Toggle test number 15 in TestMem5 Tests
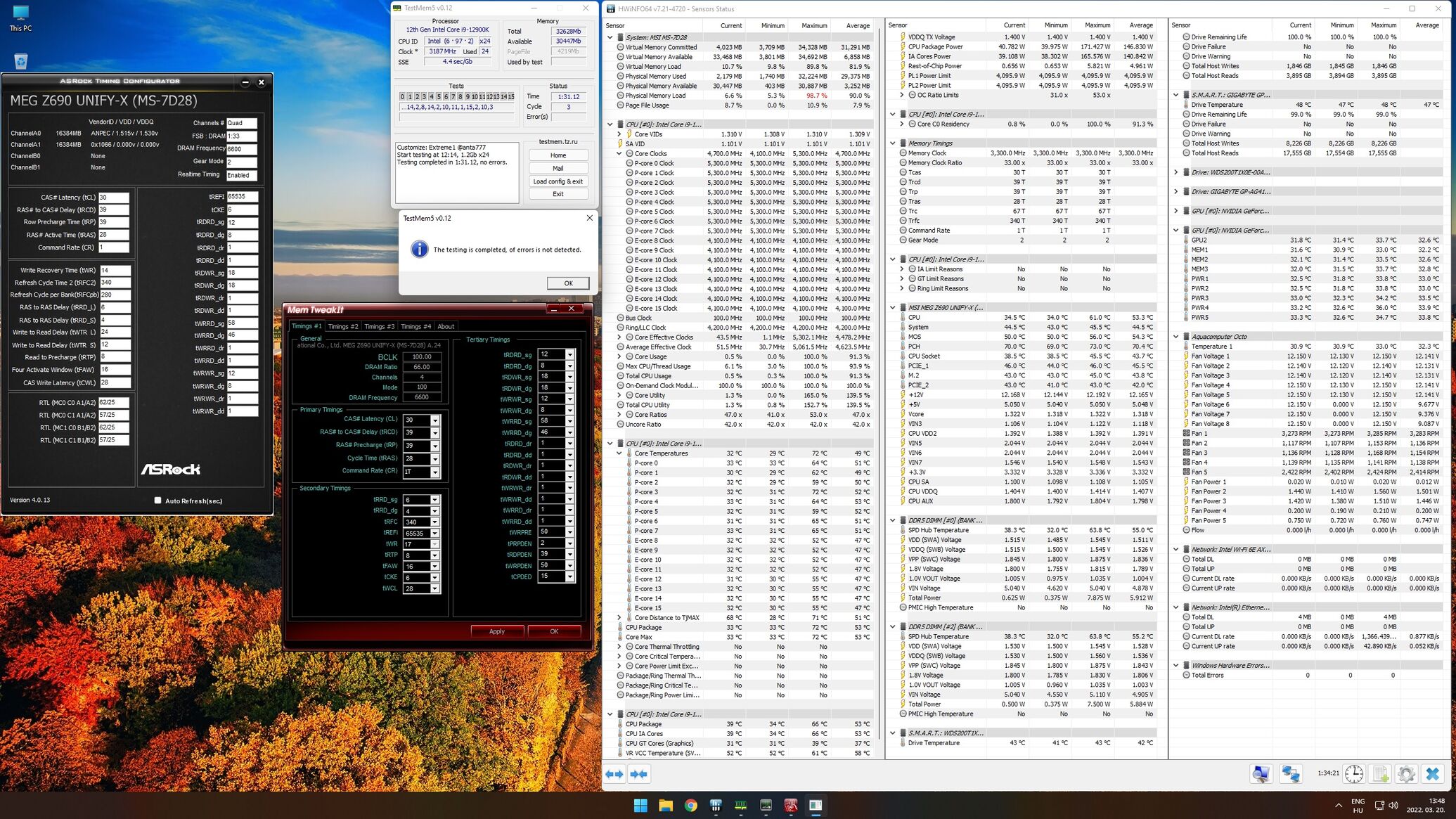The image size is (1456, 819). click(x=511, y=97)
